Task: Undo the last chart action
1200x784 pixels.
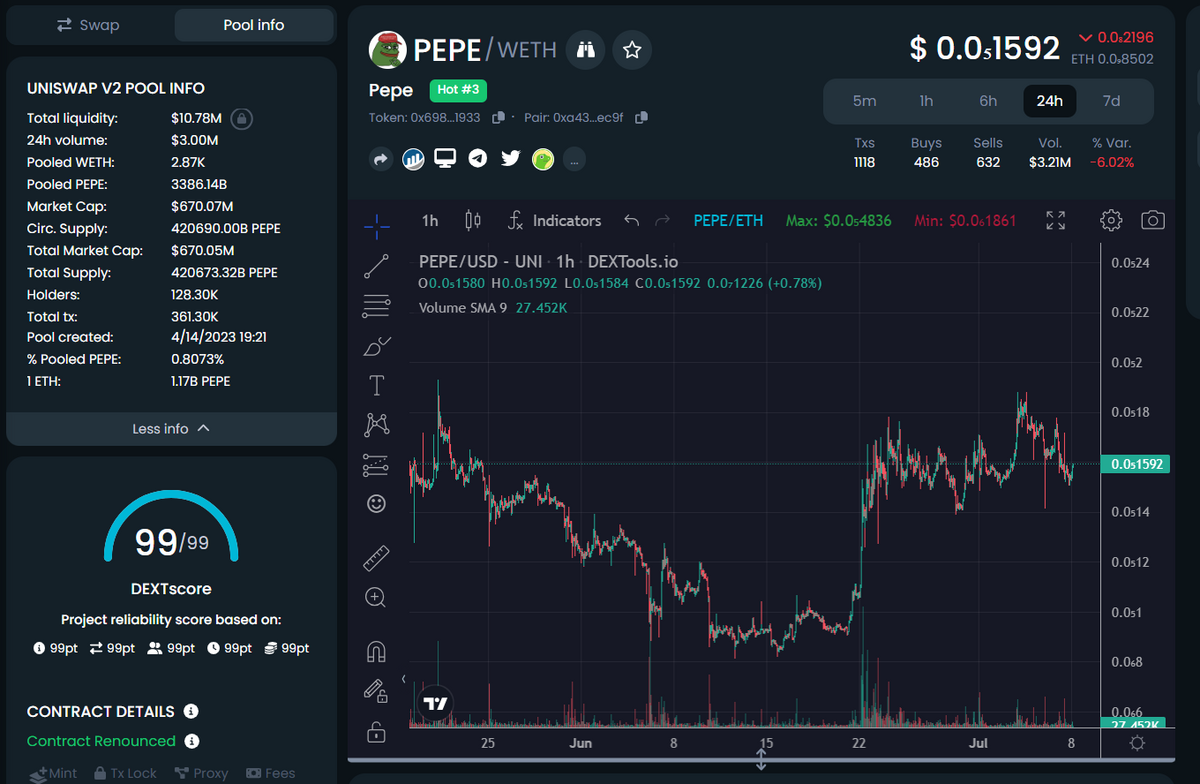Action: (631, 220)
